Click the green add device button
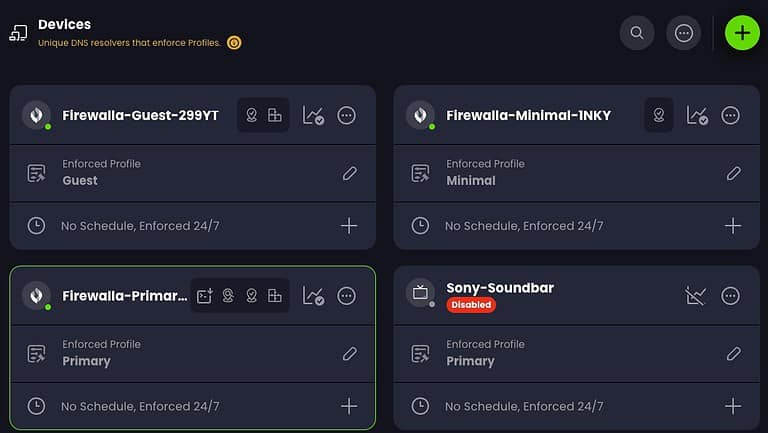 [x=742, y=32]
